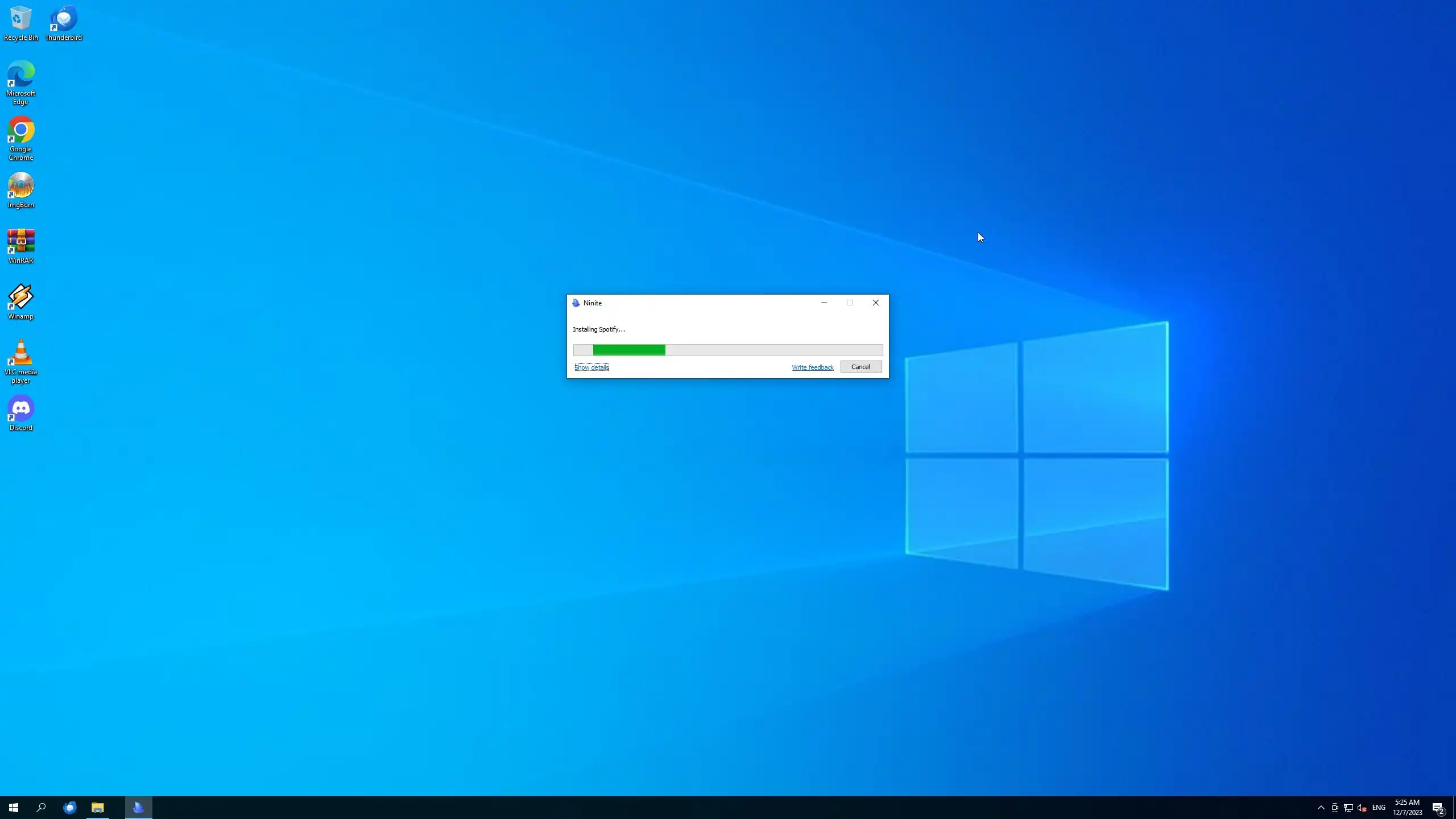Cancel the Ninite installation

[861, 367]
